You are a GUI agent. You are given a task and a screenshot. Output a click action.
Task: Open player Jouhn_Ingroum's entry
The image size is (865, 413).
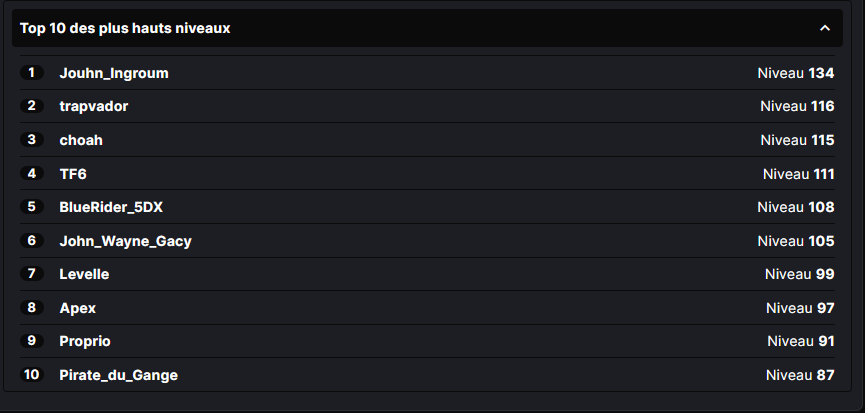point(113,73)
